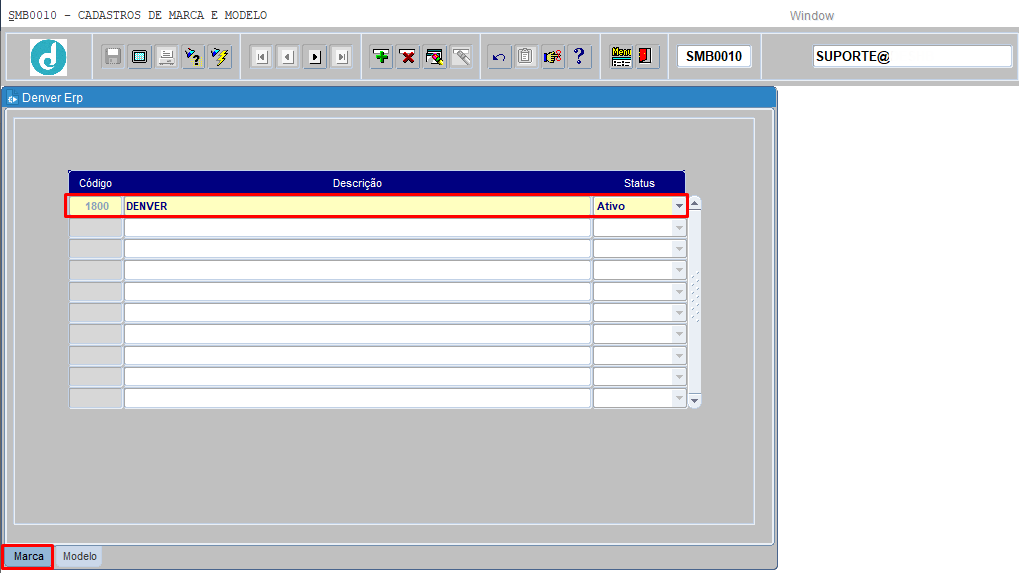Click the CADASTROS DE MARCA E MODELO title
Viewport: 1019px width, 573px height.
pyautogui.click(x=172, y=15)
